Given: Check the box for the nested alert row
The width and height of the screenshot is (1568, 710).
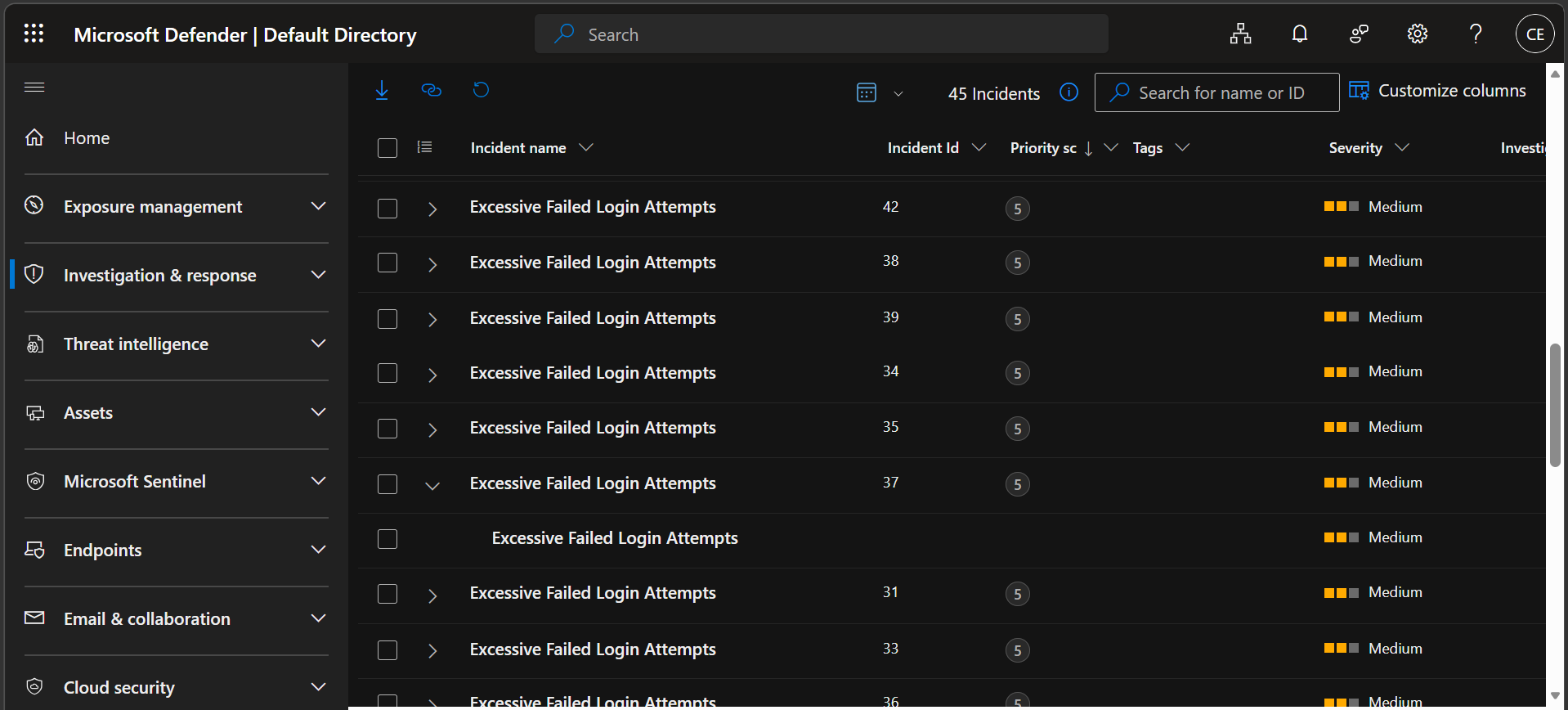Looking at the screenshot, I should (x=388, y=539).
